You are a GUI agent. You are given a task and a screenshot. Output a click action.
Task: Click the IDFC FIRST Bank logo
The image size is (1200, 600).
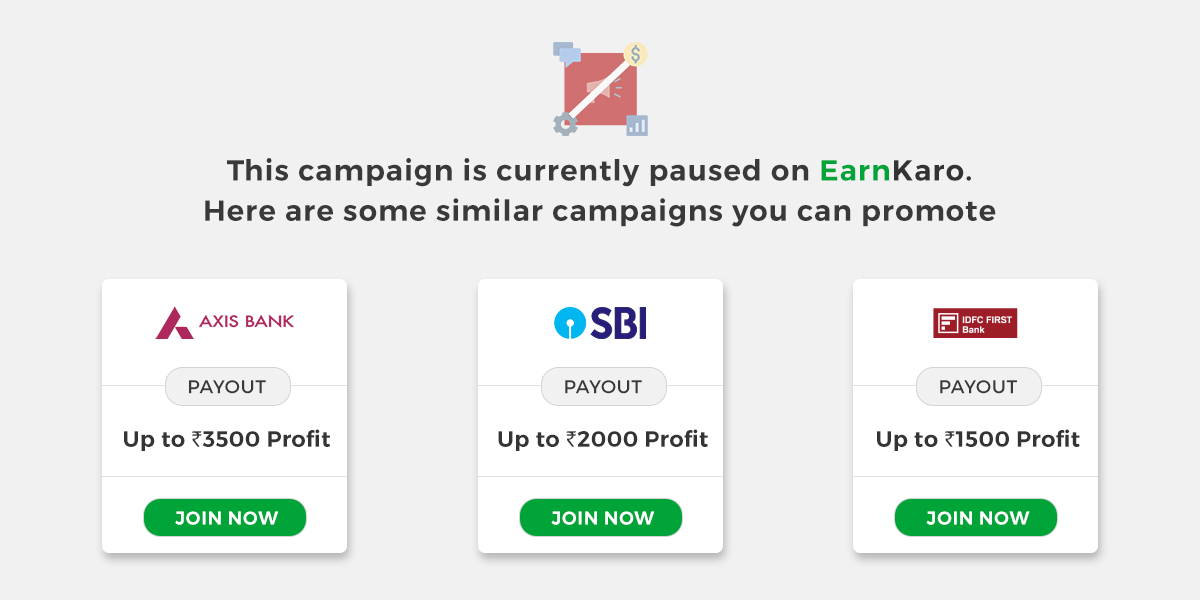[x=975, y=322]
